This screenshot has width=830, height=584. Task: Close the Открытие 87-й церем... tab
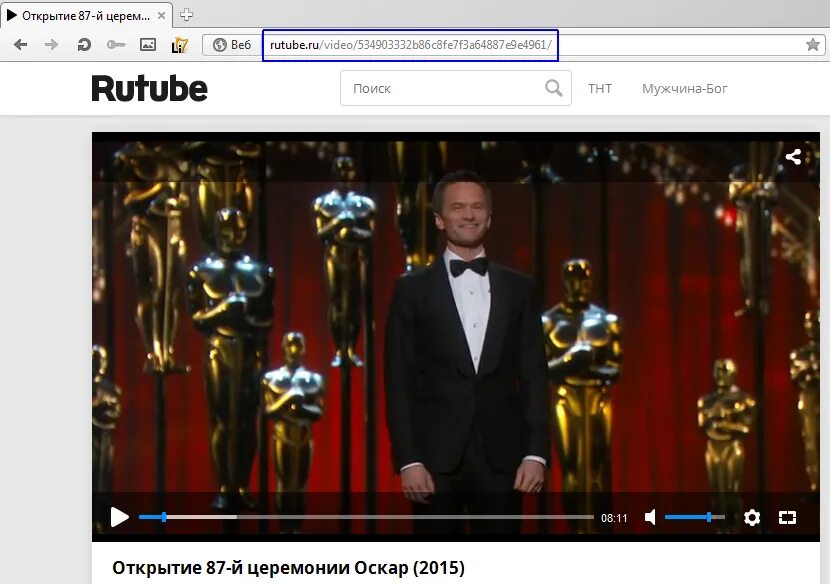click(x=161, y=16)
